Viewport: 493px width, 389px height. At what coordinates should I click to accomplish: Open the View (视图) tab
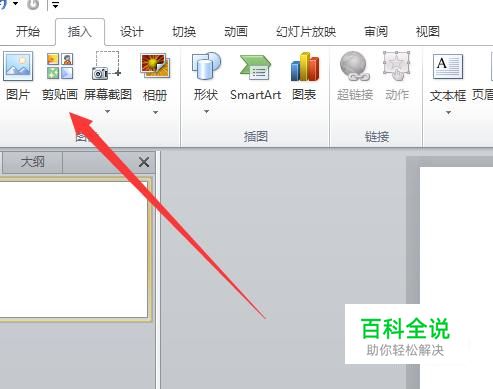coord(428,32)
